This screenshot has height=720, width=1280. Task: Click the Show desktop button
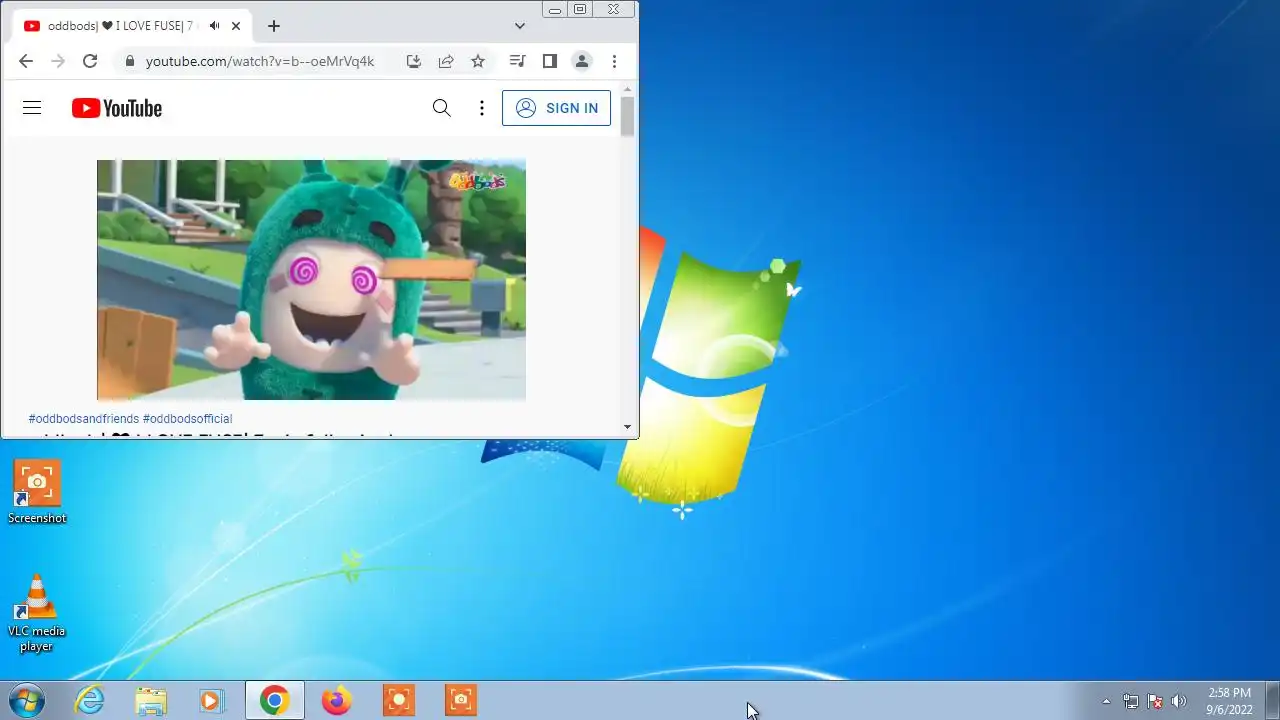tap(1272, 700)
